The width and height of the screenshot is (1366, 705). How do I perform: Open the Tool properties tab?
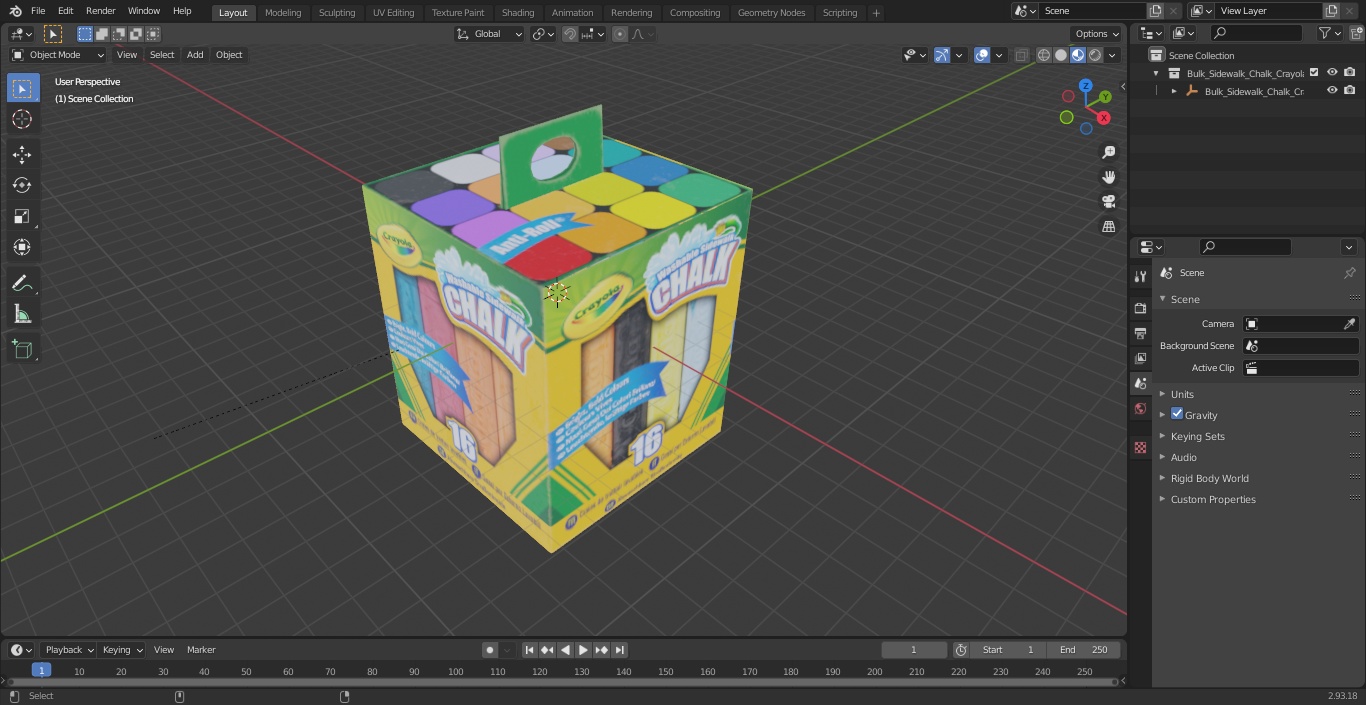1140,276
